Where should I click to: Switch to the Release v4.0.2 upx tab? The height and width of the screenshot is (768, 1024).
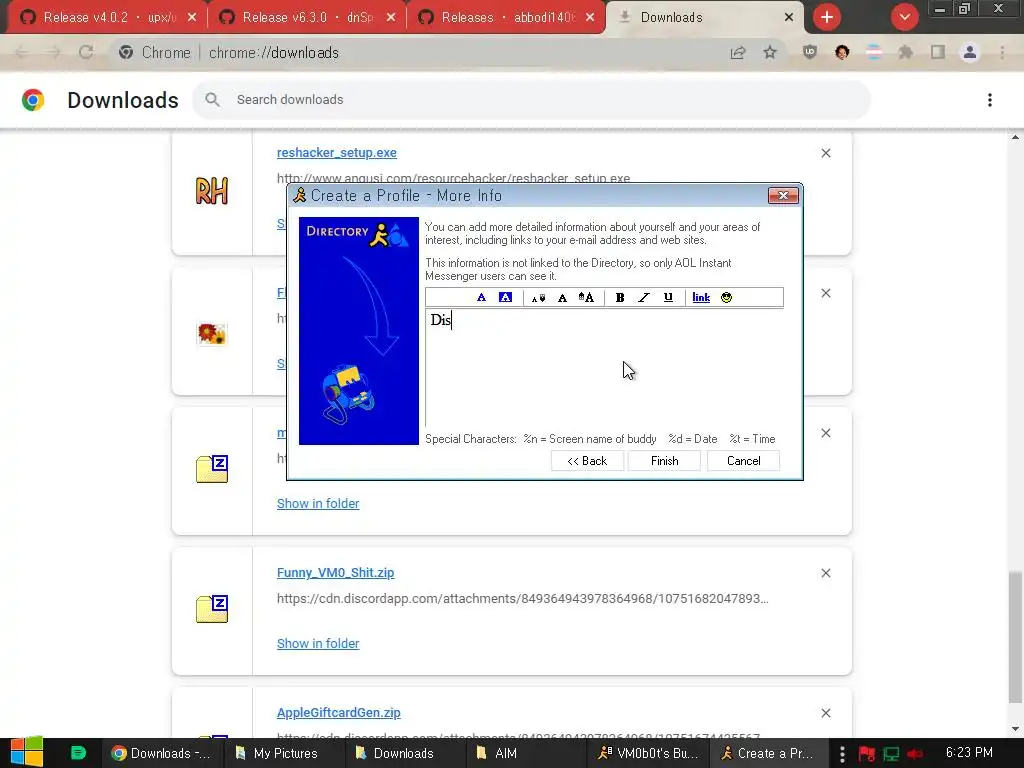click(x=107, y=18)
